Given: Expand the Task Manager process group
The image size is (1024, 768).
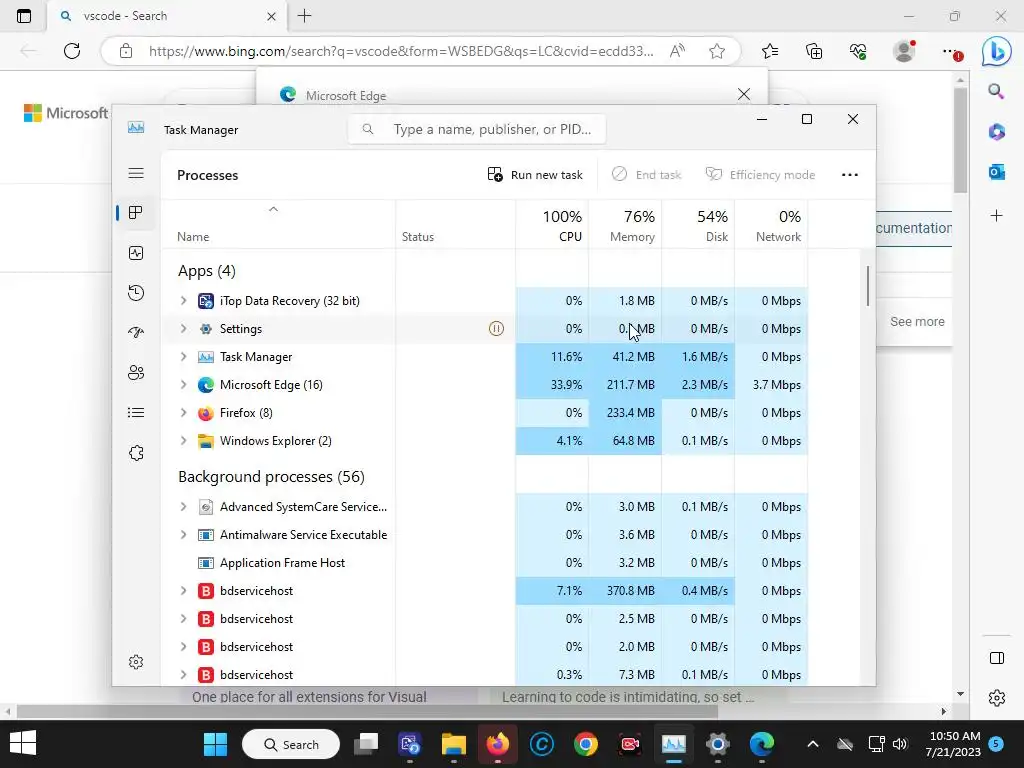Looking at the screenshot, I should coord(184,357).
